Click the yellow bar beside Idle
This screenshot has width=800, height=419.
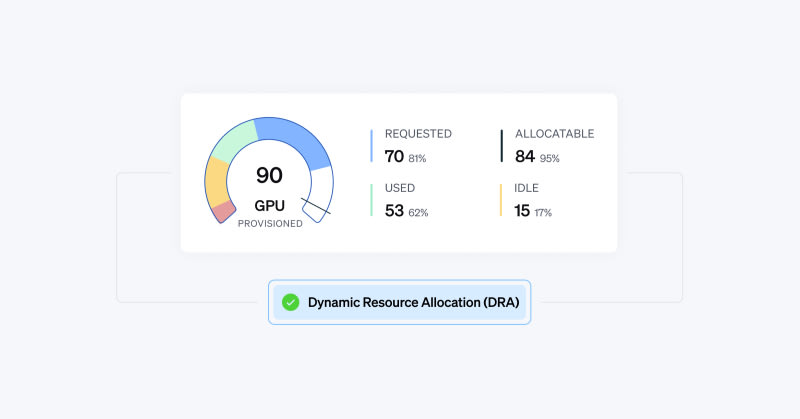(502, 200)
